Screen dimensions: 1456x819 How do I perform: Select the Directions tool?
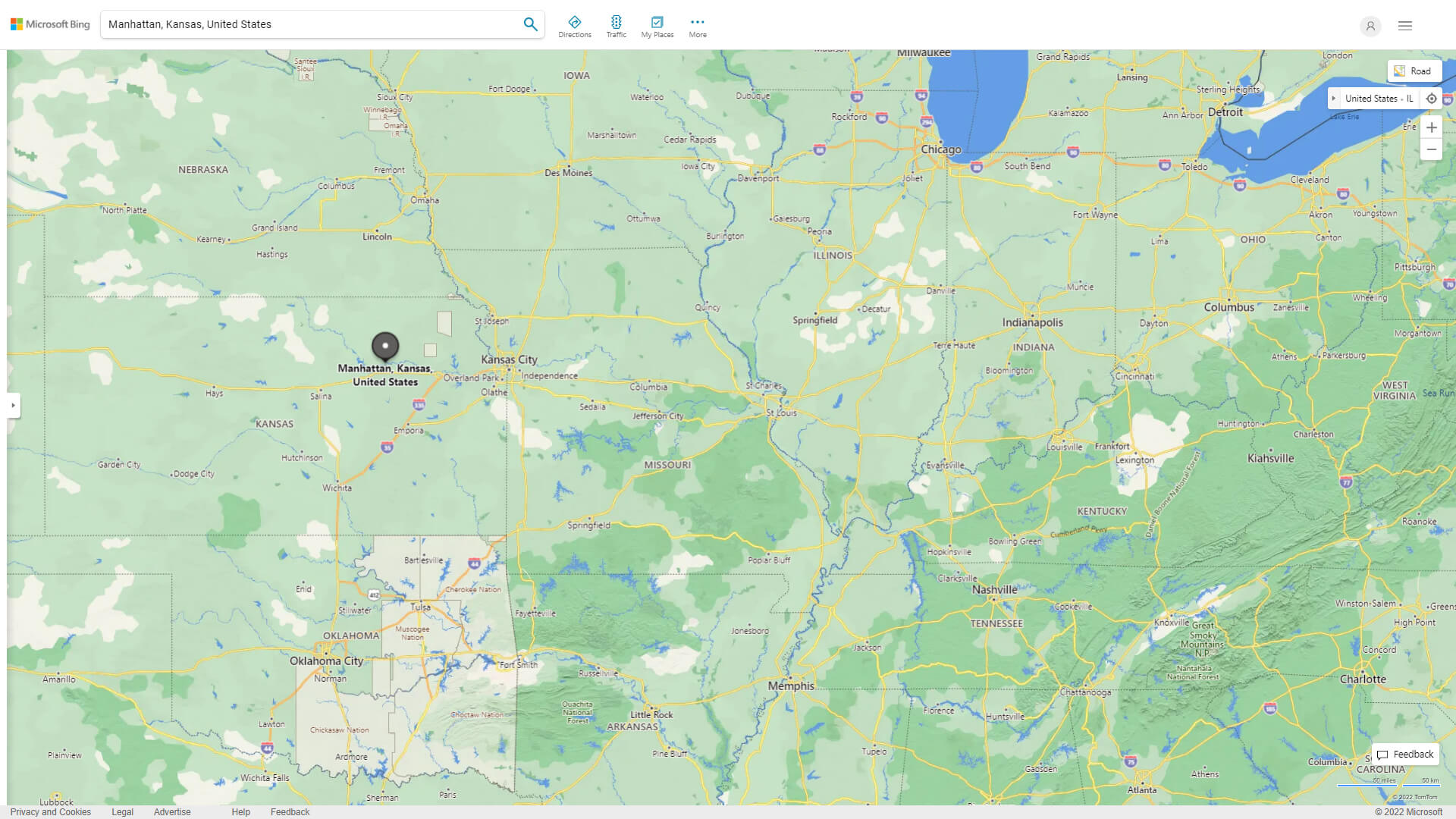575,25
